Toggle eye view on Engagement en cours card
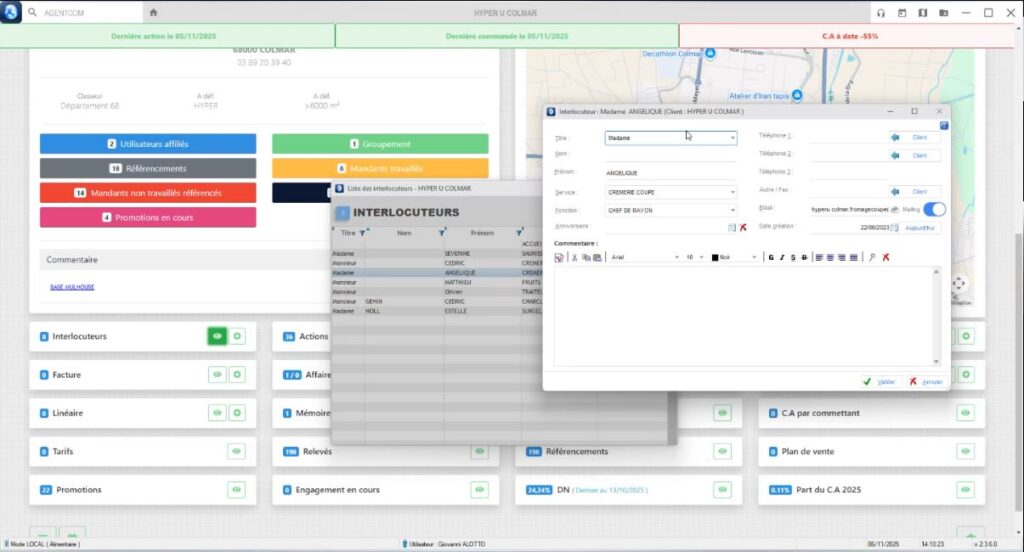The height and width of the screenshot is (552, 1024). pyautogui.click(x=479, y=490)
